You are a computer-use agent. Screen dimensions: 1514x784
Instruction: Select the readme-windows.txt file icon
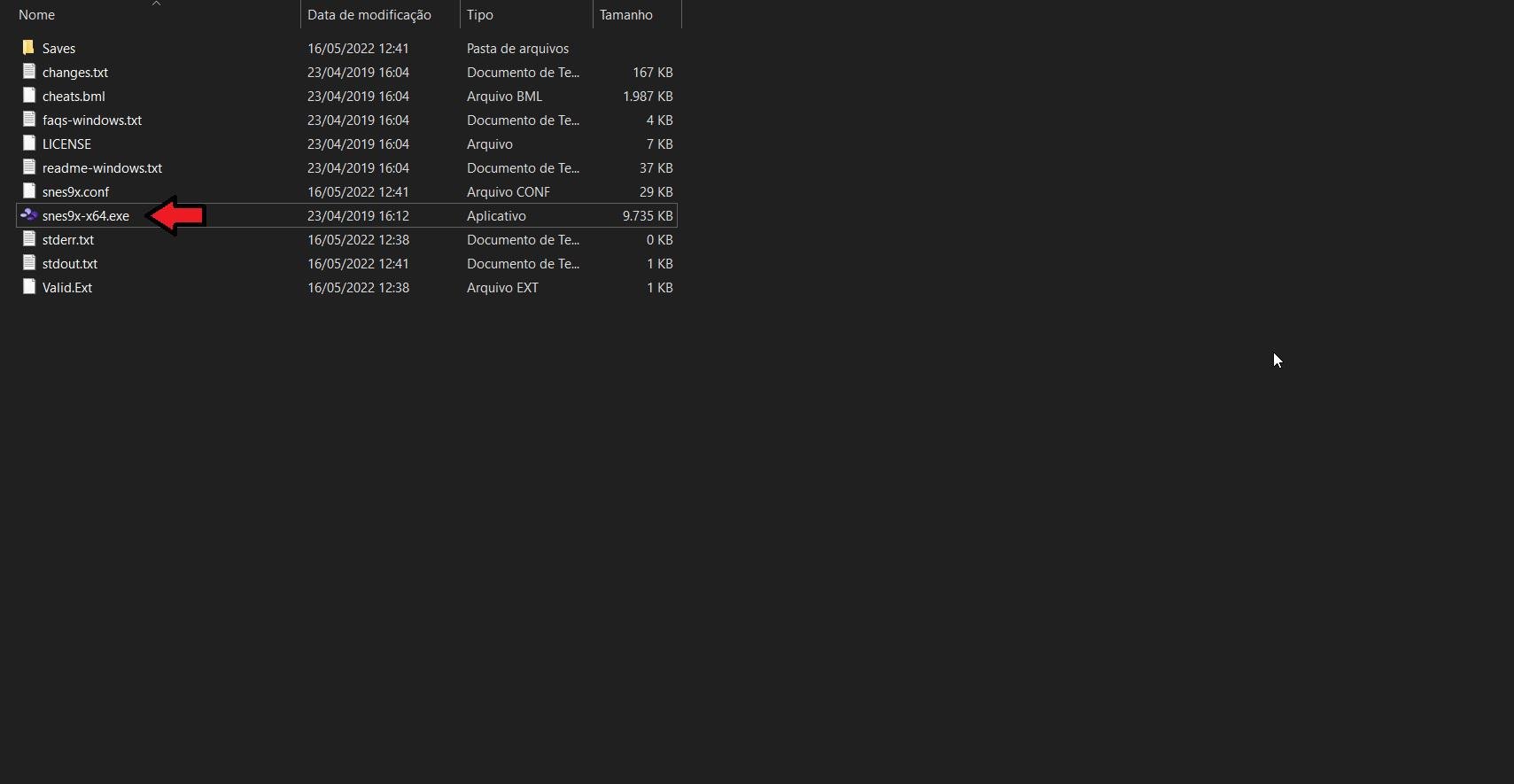28,167
